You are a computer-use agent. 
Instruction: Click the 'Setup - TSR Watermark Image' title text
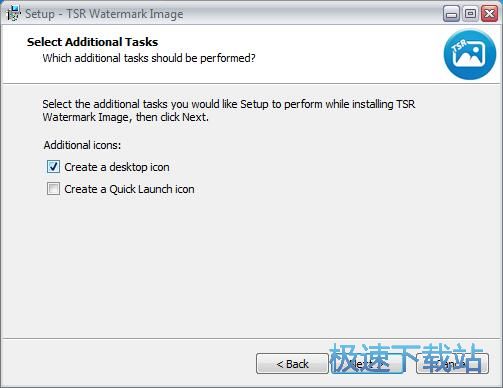pos(104,14)
